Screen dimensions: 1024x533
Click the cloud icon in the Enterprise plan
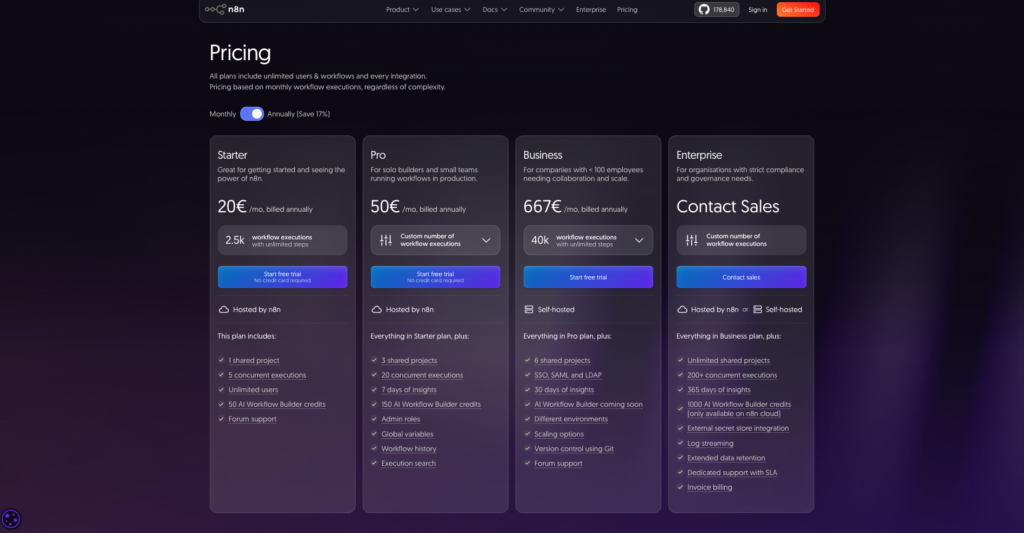pos(682,310)
